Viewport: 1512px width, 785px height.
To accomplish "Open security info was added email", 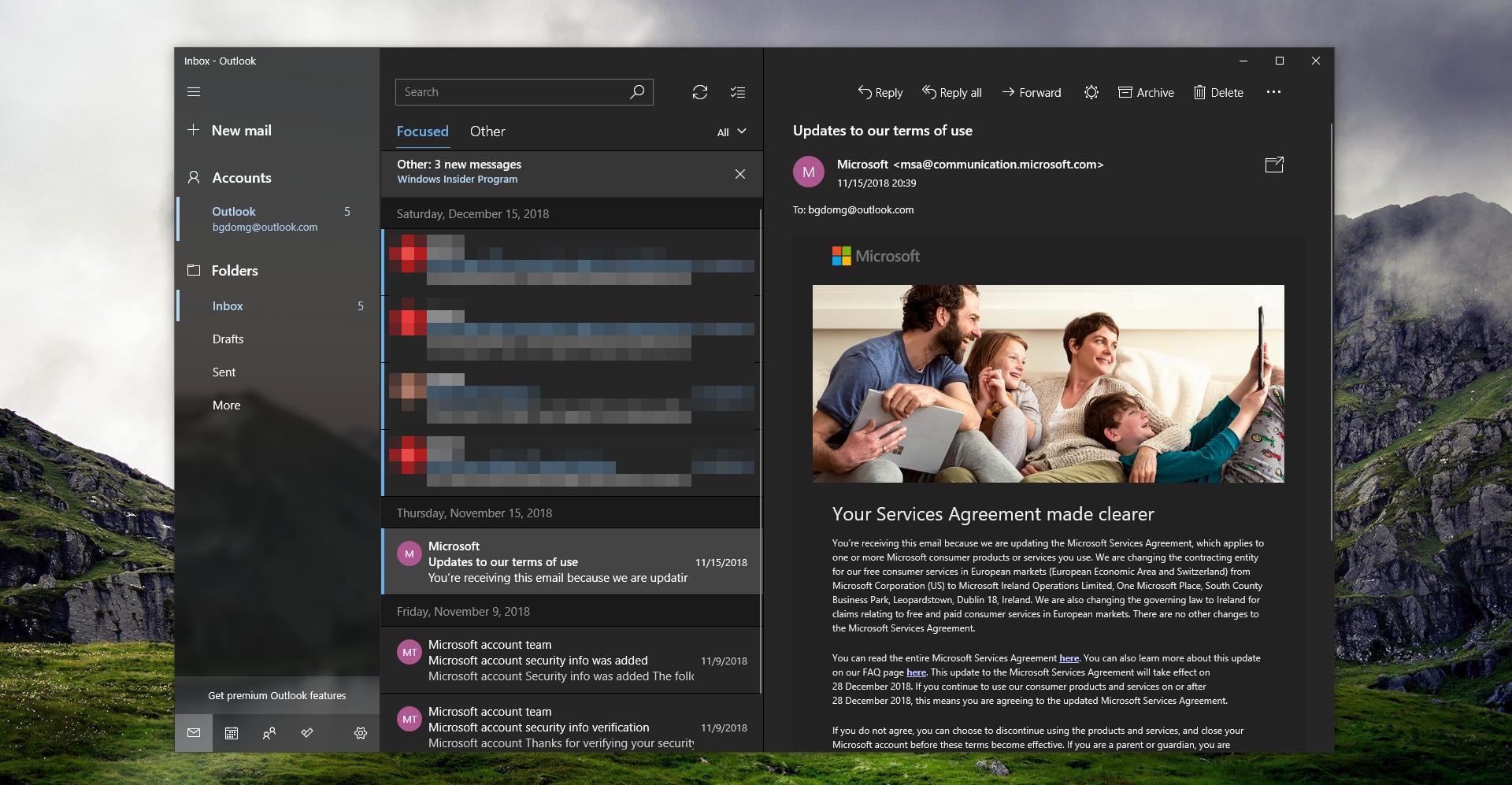I will pyautogui.click(x=572, y=660).
